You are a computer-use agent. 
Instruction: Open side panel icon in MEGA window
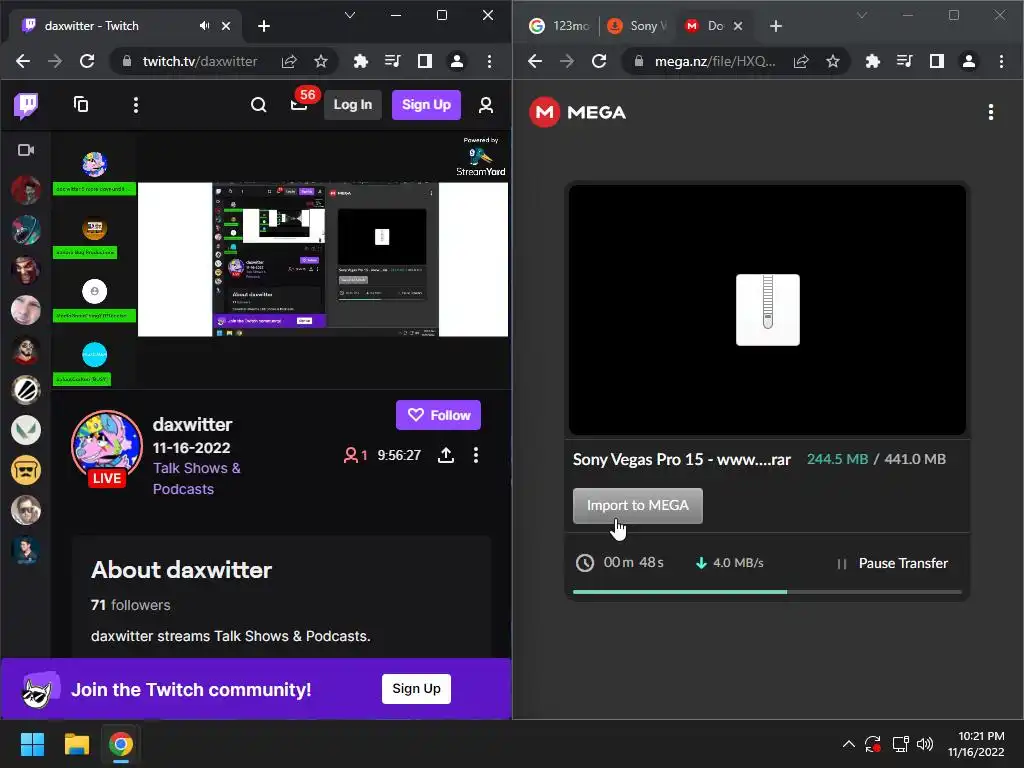pos(937,61)
